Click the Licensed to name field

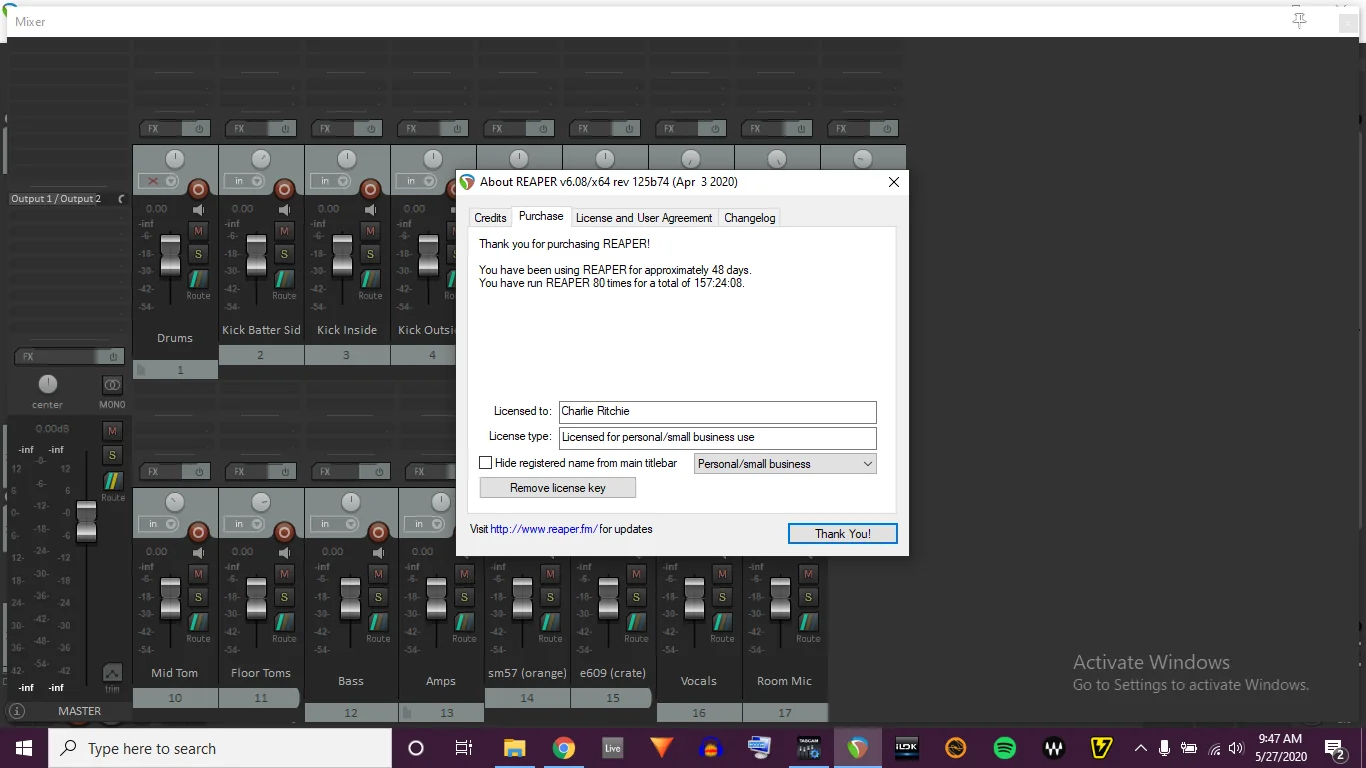pos(718,411)
